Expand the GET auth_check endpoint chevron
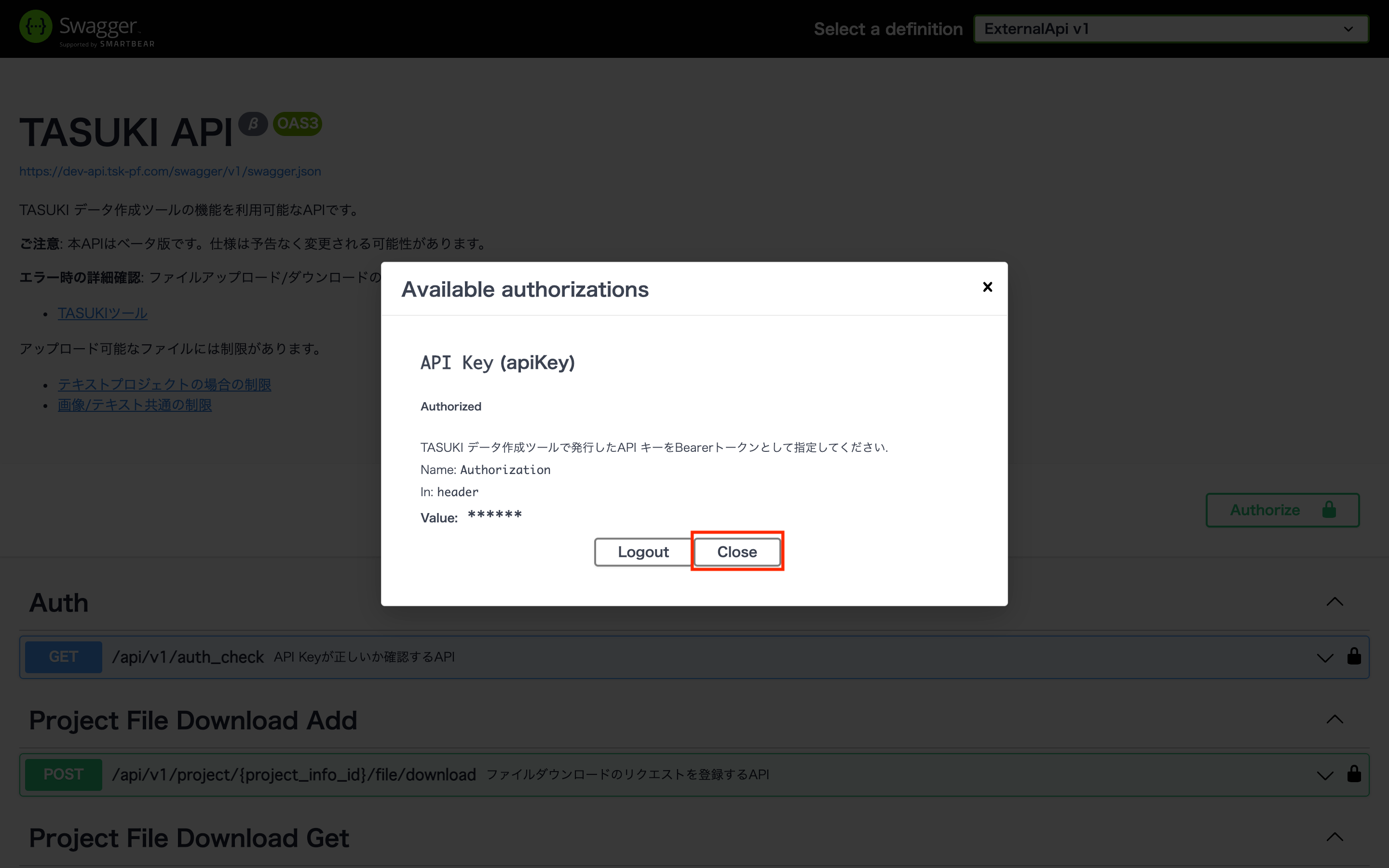 pos(1325,658)
